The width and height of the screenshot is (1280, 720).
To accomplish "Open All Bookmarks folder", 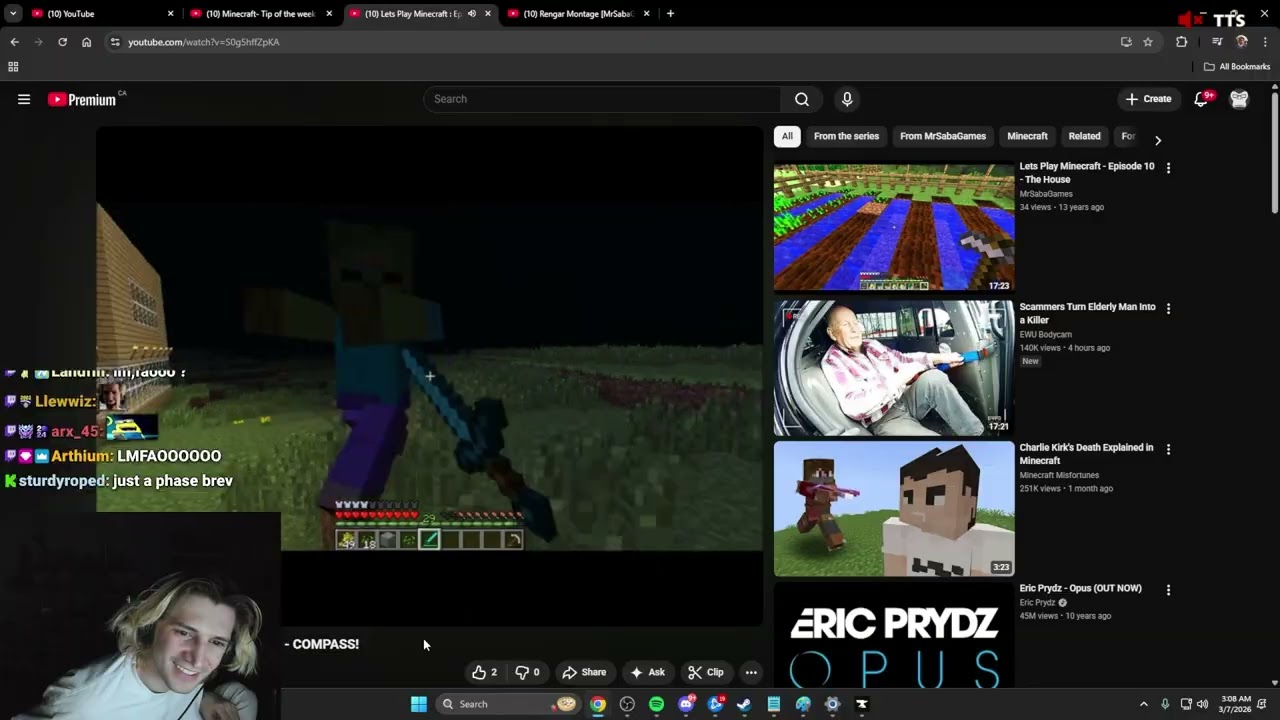I will pos(1237,67).
